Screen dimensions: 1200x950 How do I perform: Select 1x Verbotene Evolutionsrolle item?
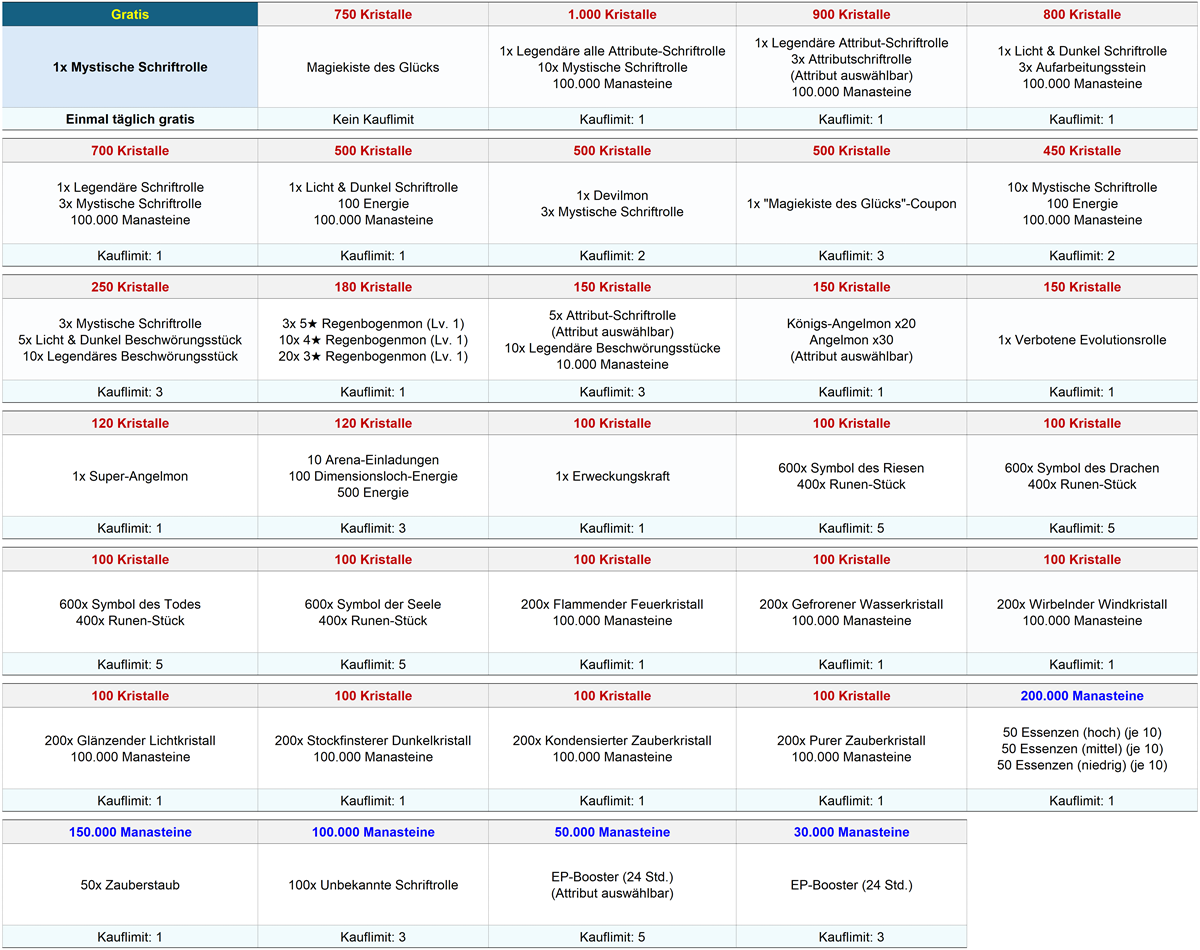(x=1082, y=340)
